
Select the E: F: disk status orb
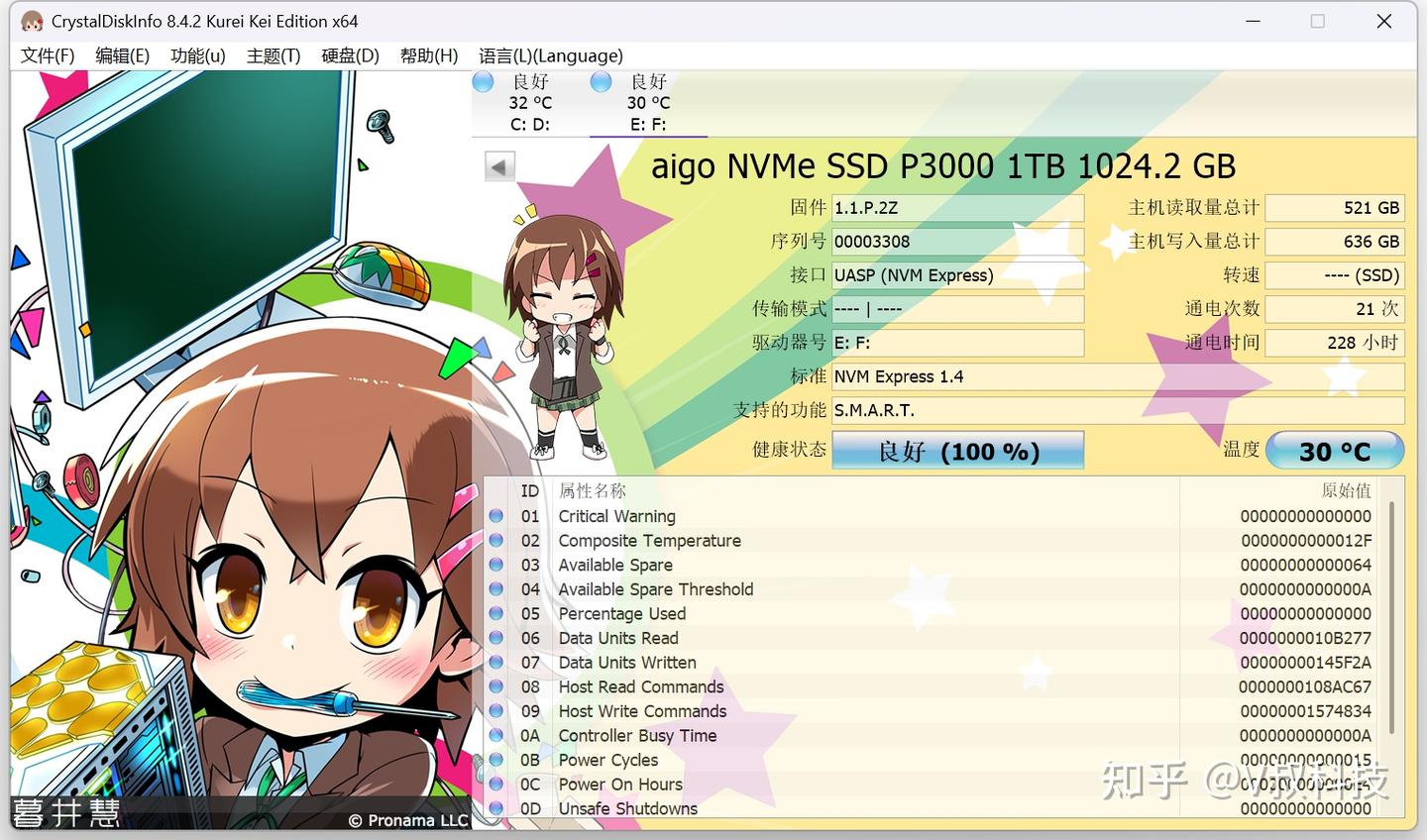tap(601, 82)
